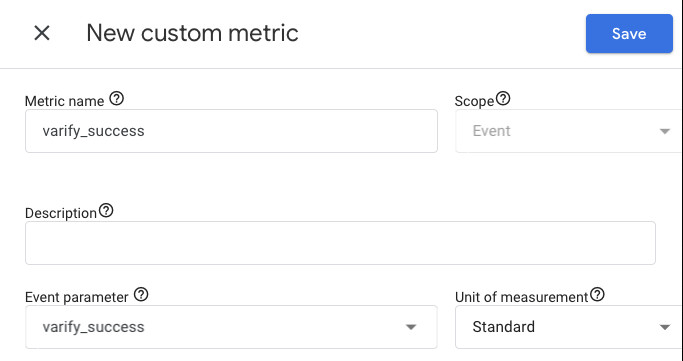Expand the Scope dropdown arrow
This screenshot has height=361, width=683.
[x=665, y=132]
